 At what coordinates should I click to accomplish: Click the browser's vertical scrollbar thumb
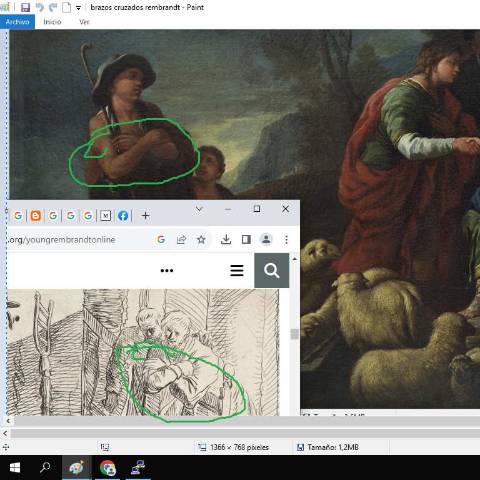[295, 334]
